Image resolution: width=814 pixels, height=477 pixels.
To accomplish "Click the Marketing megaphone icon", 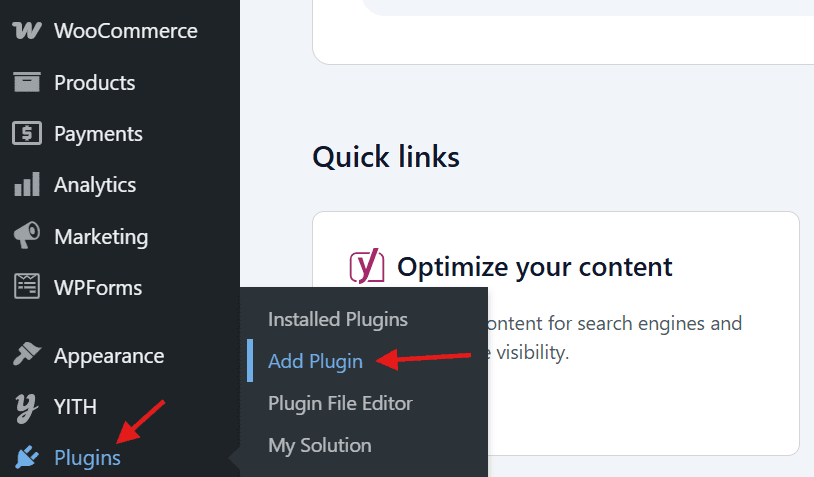I will [26, 236].
